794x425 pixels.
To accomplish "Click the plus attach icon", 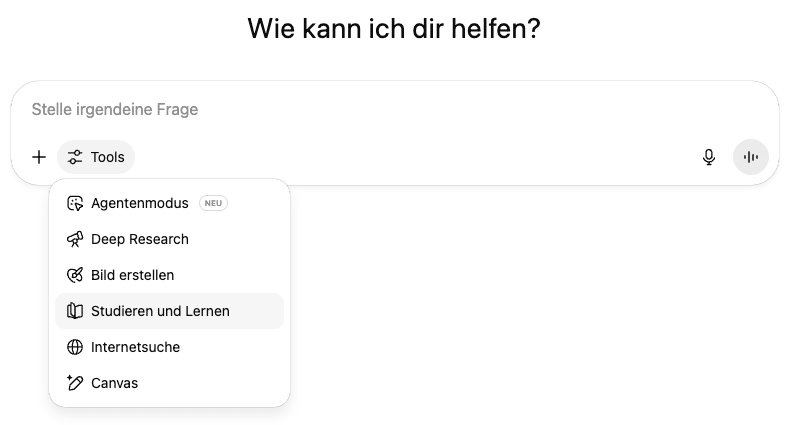I will point(39,157).
